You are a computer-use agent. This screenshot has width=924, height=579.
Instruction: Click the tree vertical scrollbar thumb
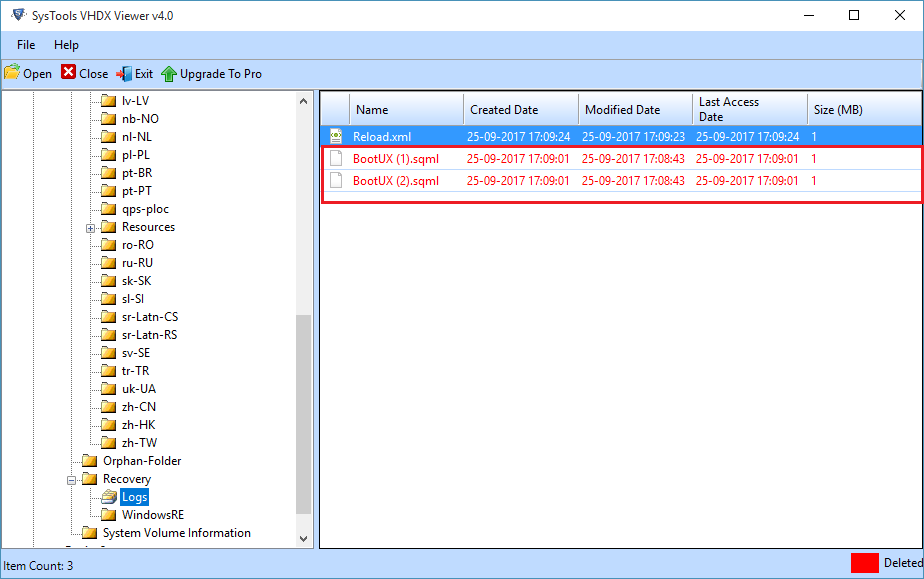pyautogui.click(x=303, y=415)
